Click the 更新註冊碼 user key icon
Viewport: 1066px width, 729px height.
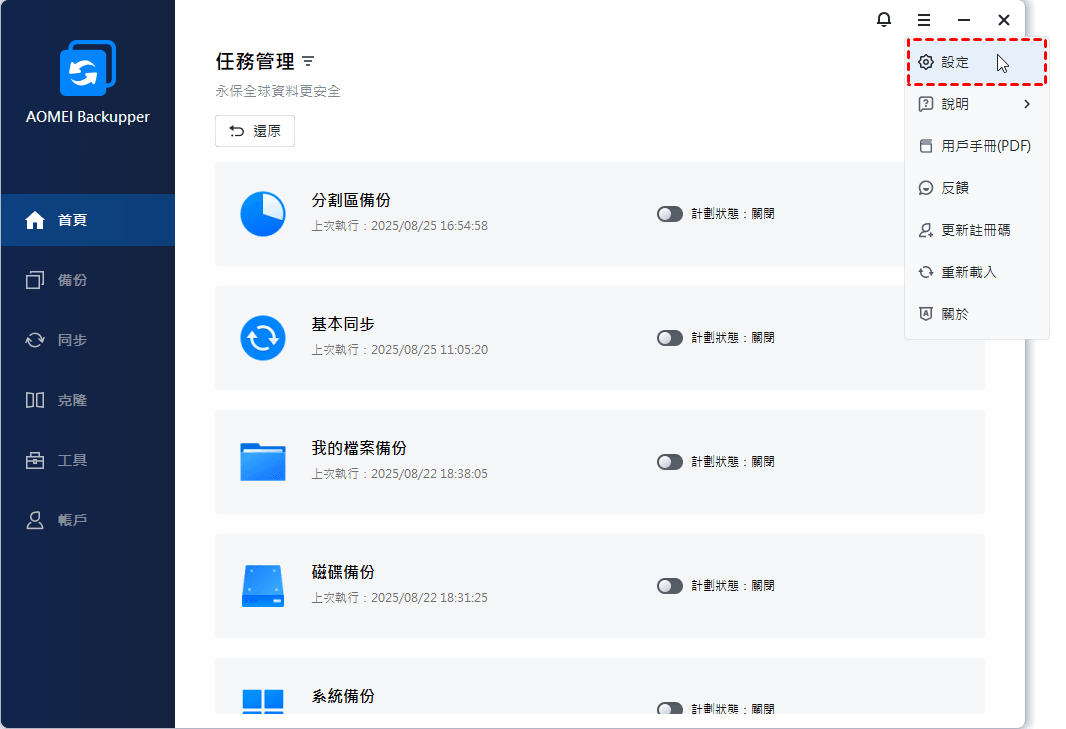coord(926,231)
